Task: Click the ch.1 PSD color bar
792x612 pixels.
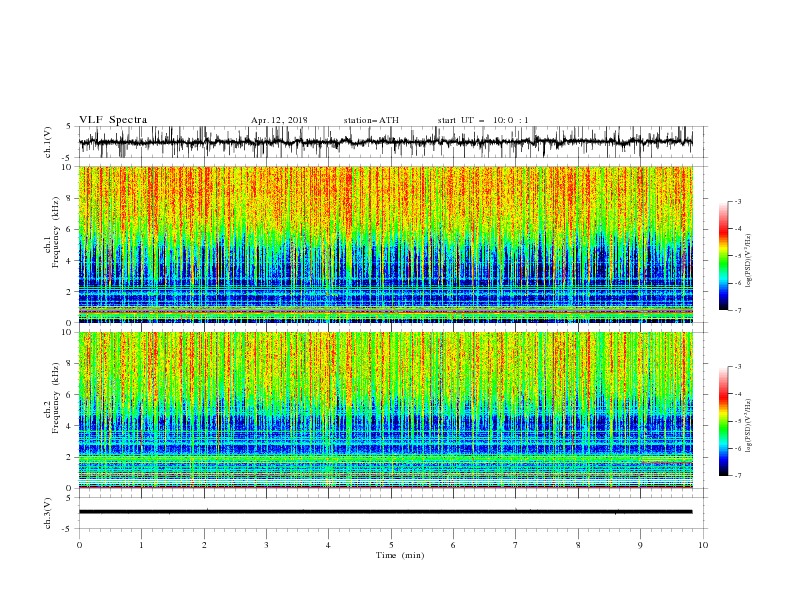Action: [724, 256]
